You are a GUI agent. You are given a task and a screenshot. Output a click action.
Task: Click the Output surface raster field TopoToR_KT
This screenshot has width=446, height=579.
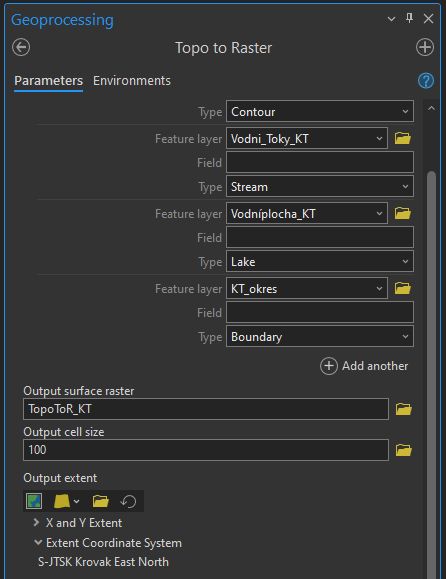tap(206, 409)
